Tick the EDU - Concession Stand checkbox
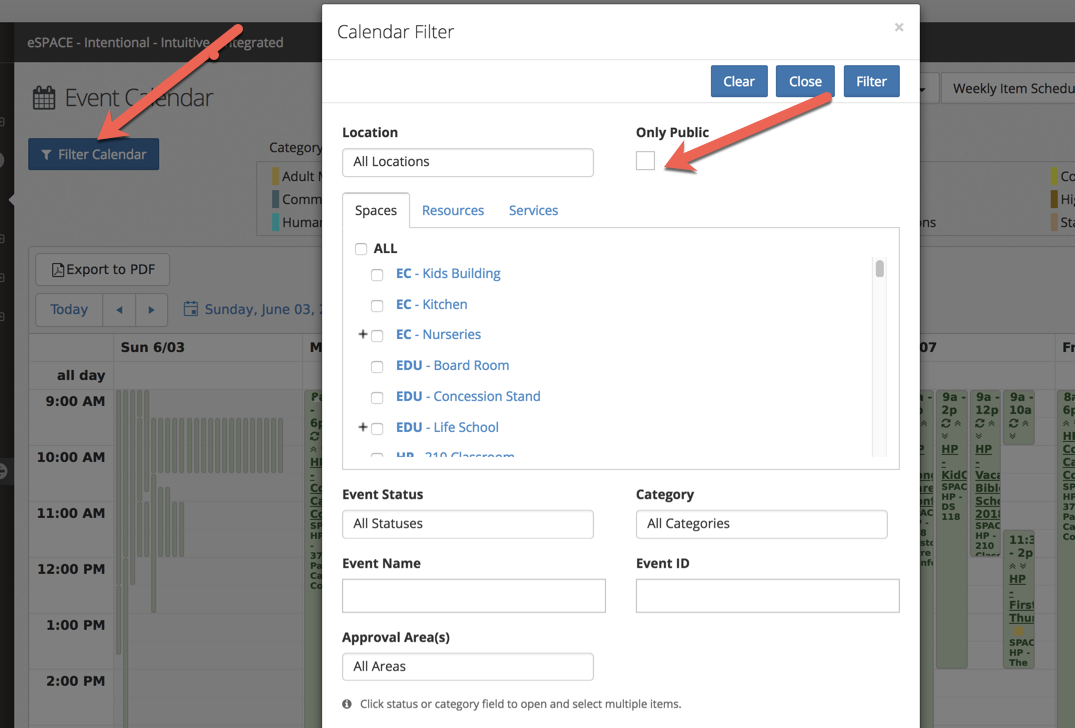This screenshot has width=1075, height=728. coord(377,398)
